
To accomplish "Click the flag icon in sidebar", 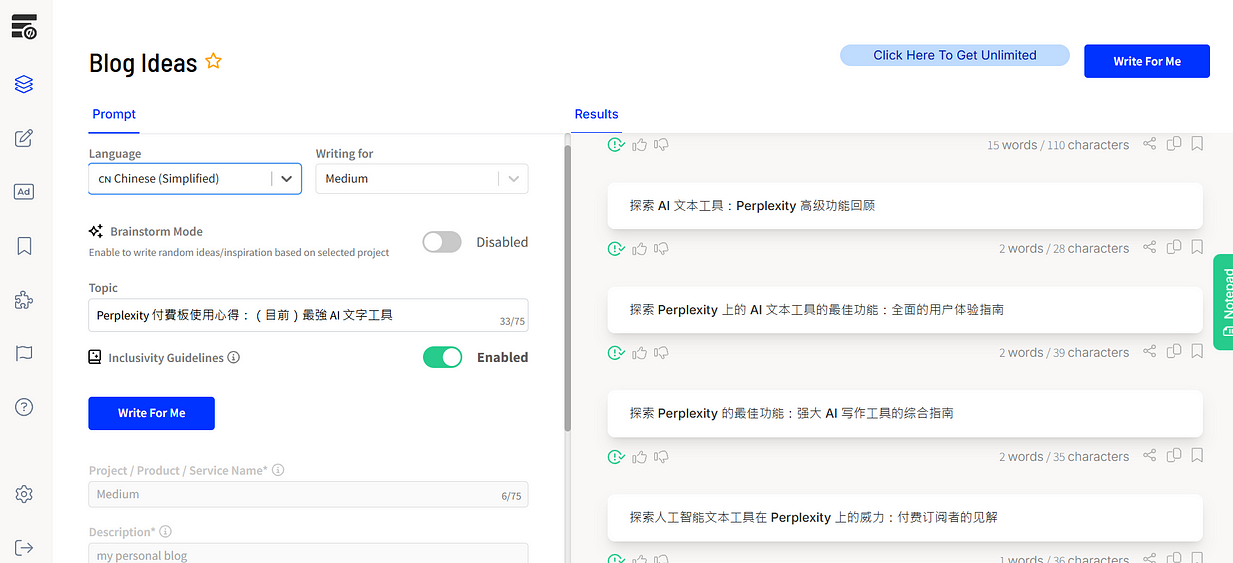I will coord(24,353).
